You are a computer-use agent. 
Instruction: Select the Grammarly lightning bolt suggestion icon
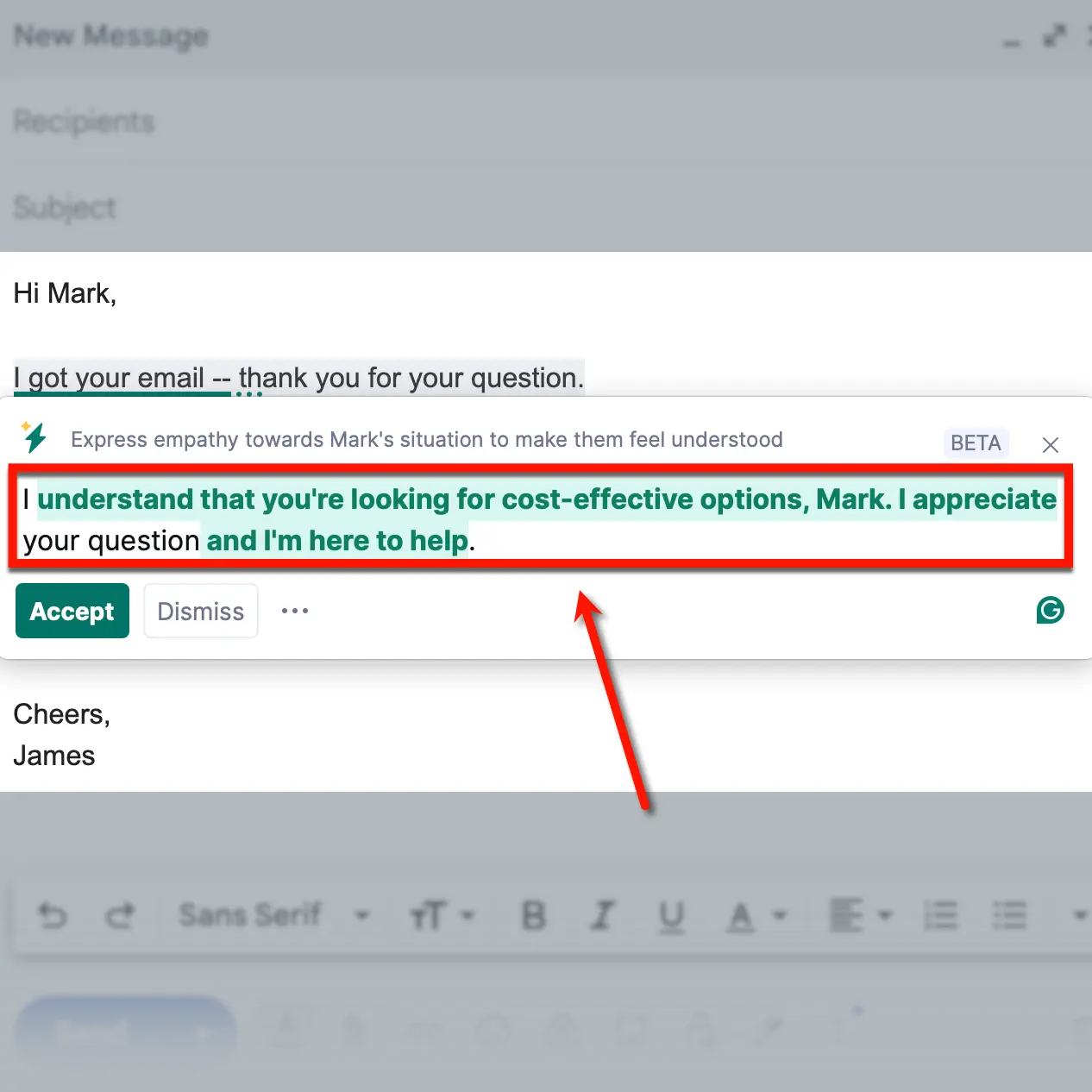pos(35,438)
